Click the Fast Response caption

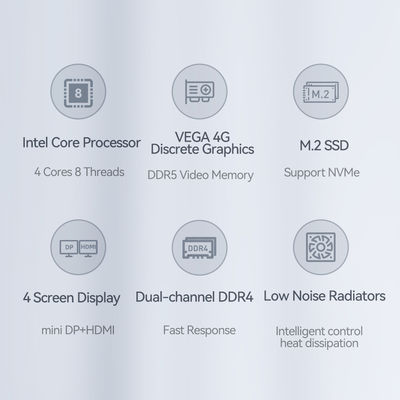199,330
